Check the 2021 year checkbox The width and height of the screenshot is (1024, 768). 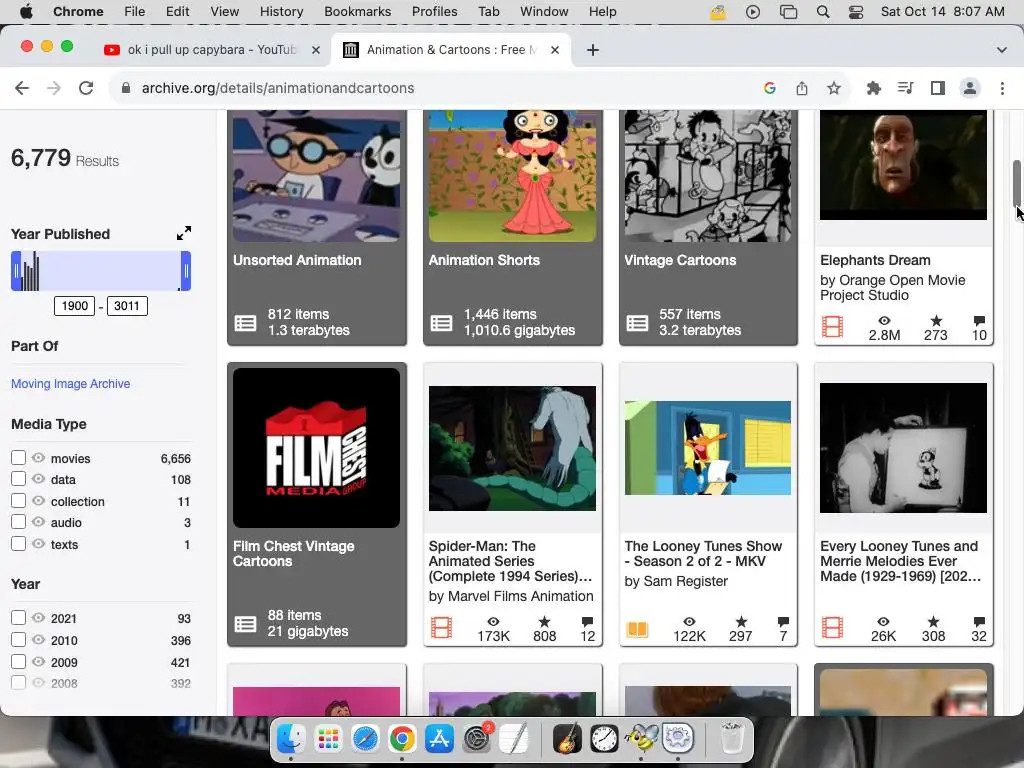click(x=18, y=618)
